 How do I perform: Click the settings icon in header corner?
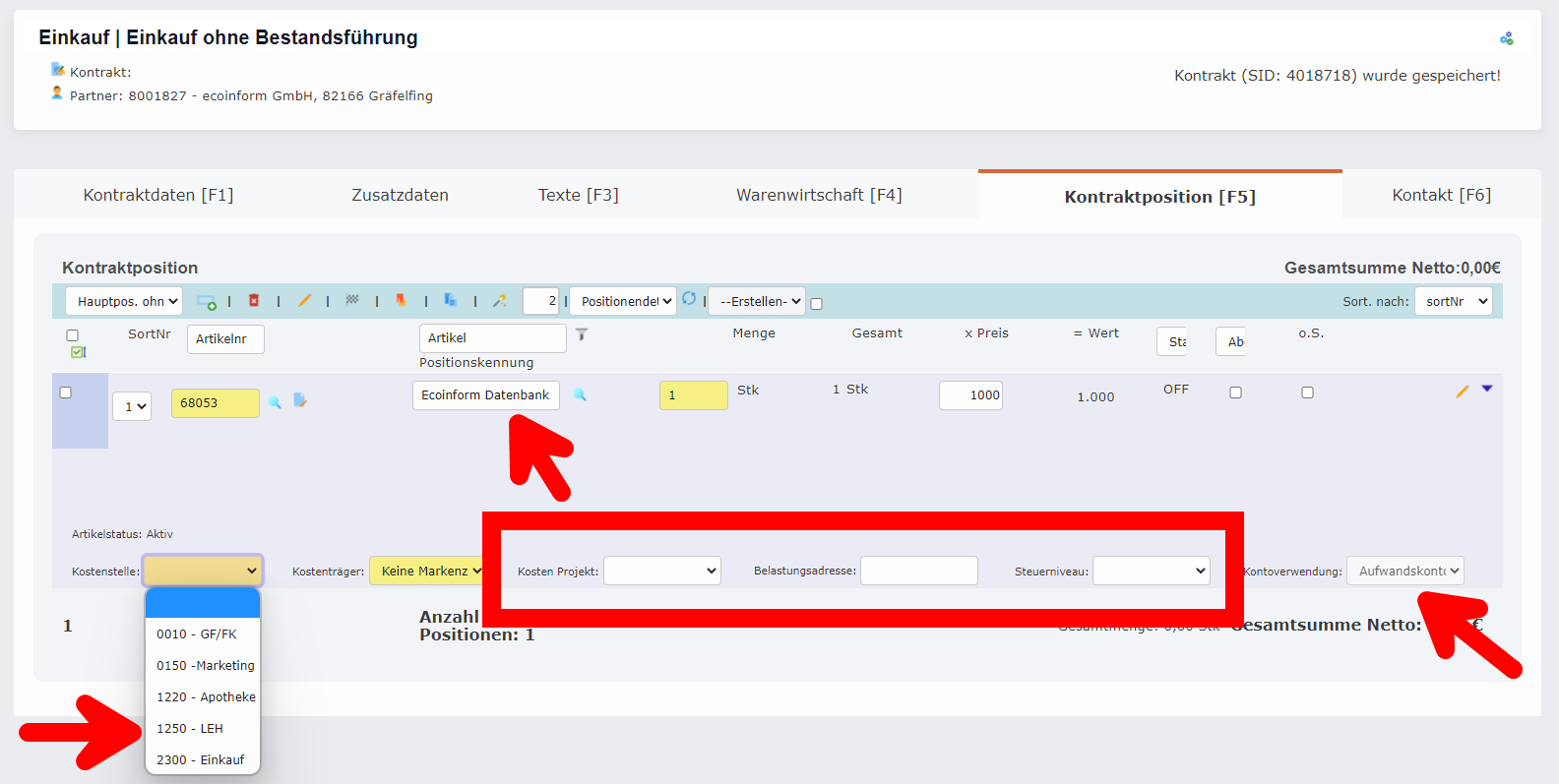tap(1506, 38)
